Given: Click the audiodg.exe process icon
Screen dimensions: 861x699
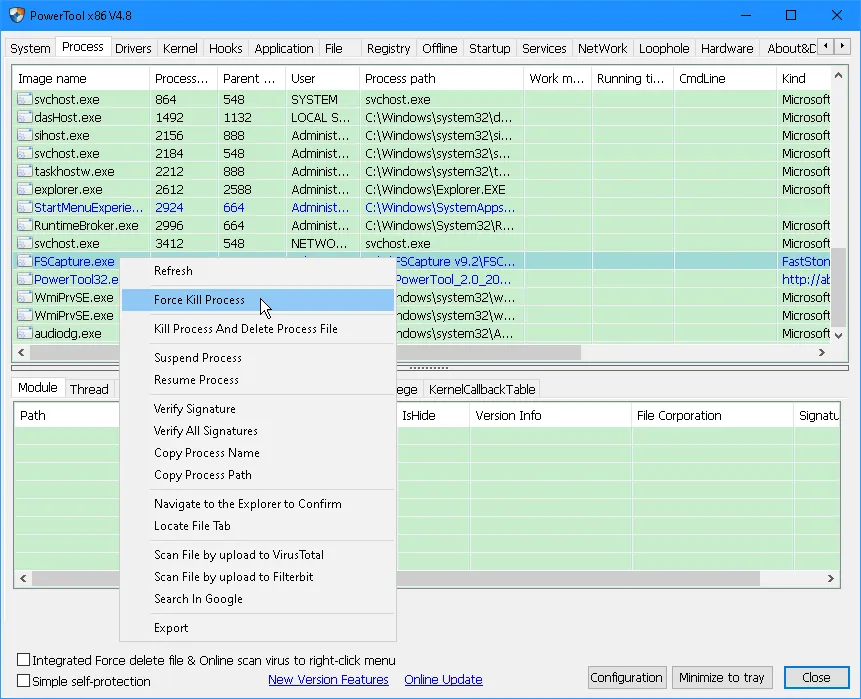Looking at the screenshot, I should (x=22, y=333).
